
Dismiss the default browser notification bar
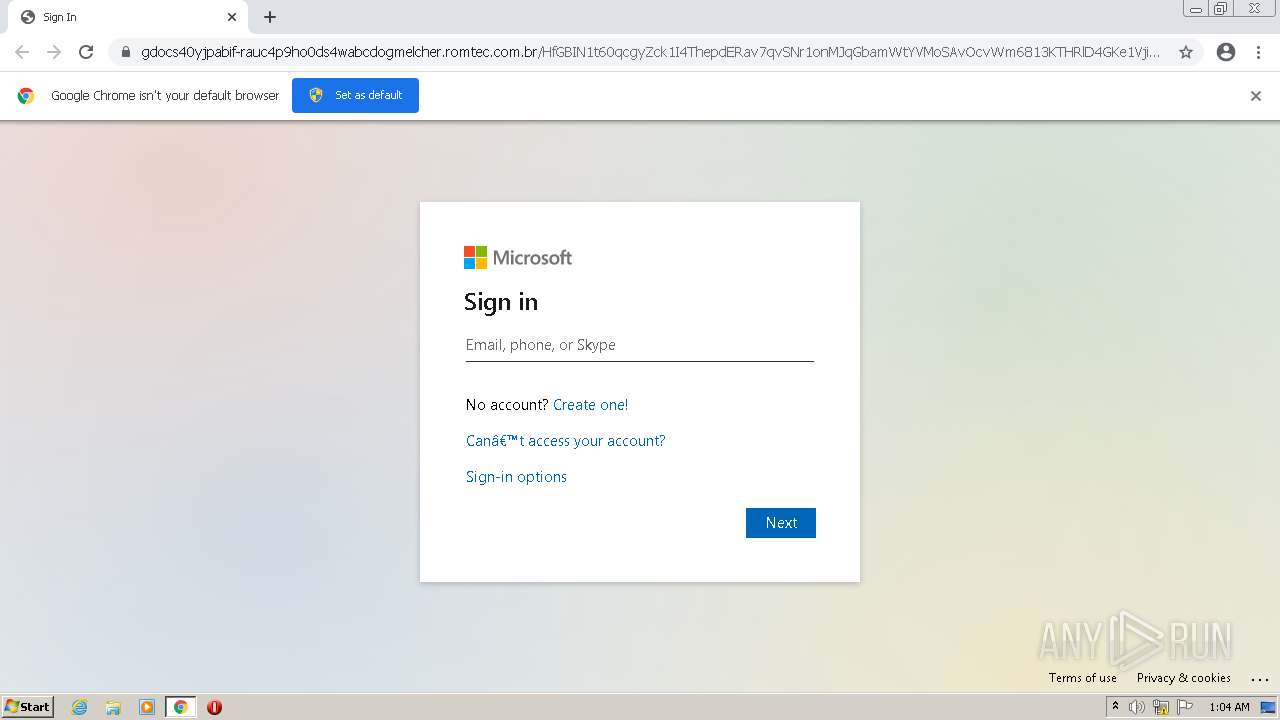1256,96
